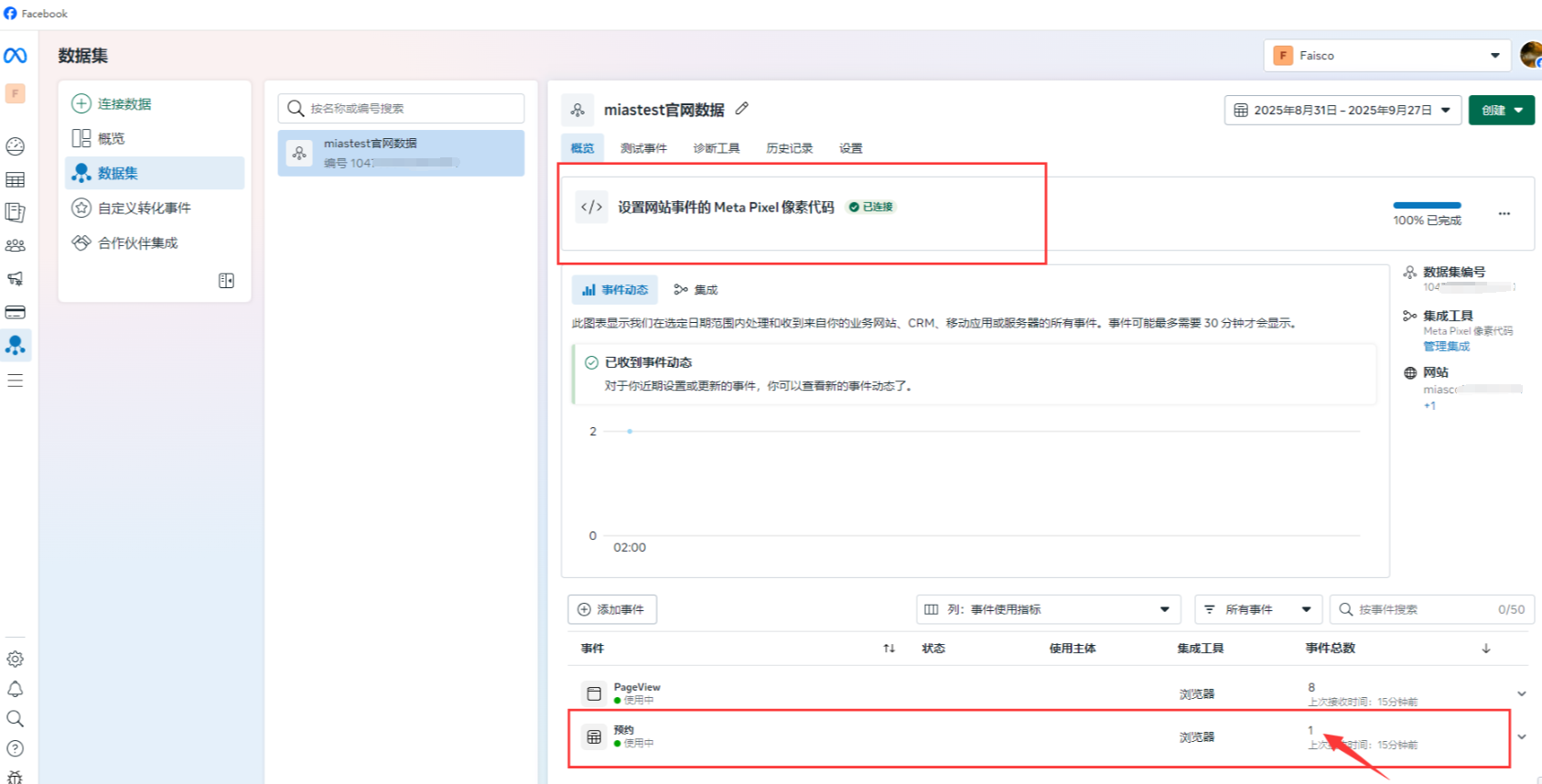Open the three-dot more options menu
This screenshot has height=784, width=1542.
tap(1504, 213)
